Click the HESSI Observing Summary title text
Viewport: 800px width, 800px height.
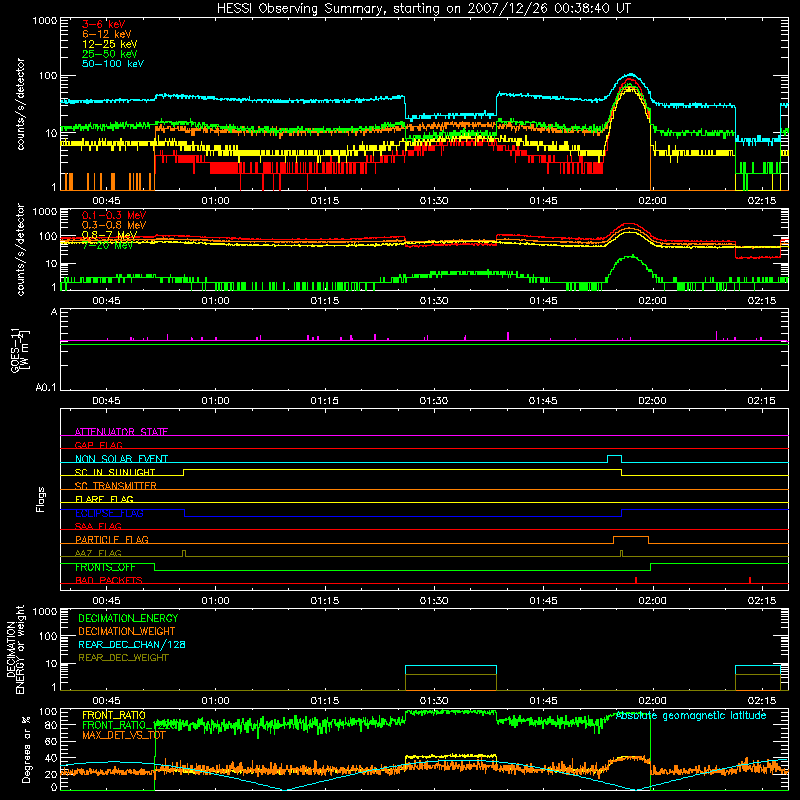[x=423, y=9]
